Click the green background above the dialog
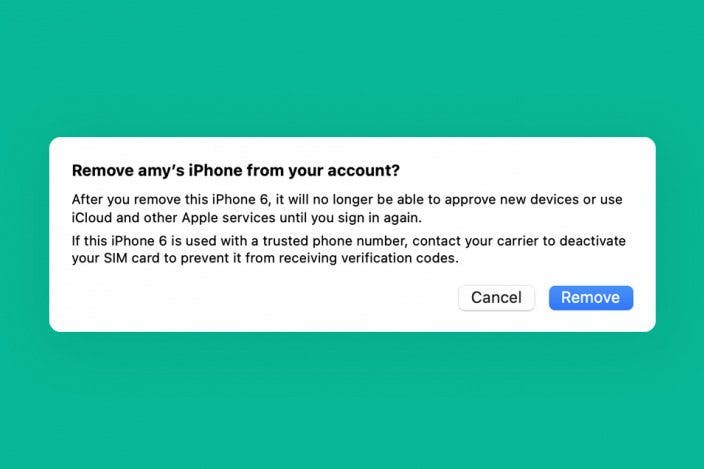The width and height of the screenshot is (704, 469). 352,67
